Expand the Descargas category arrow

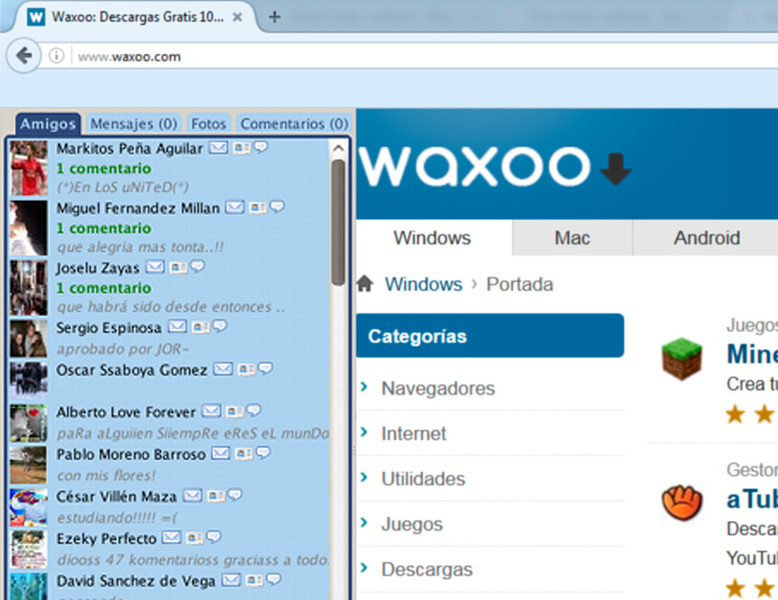pos(364,568)
